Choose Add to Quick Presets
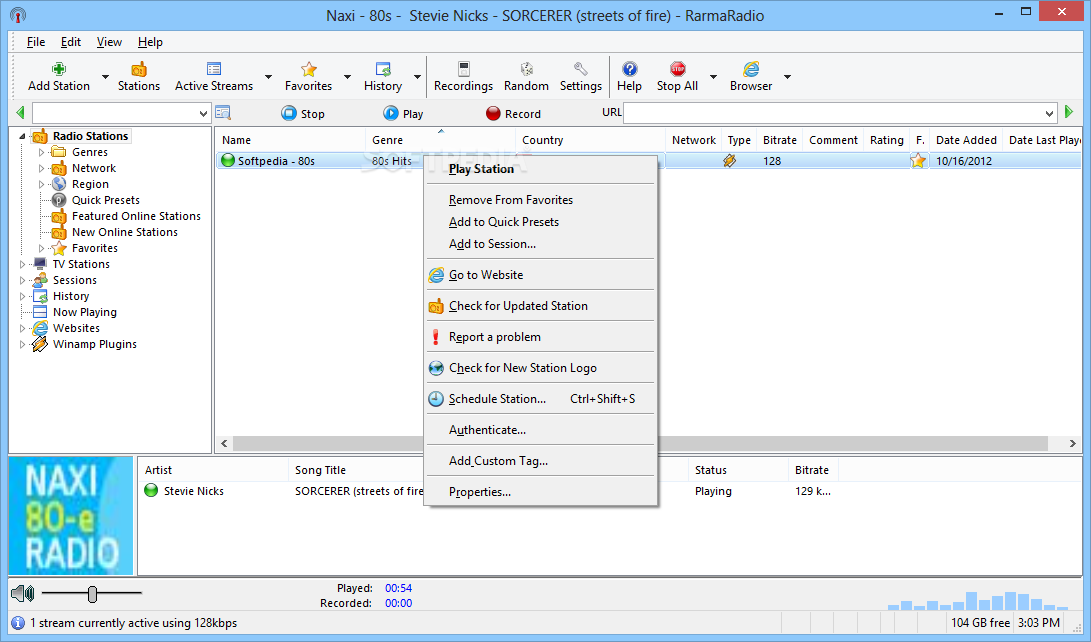 (541, 222)
